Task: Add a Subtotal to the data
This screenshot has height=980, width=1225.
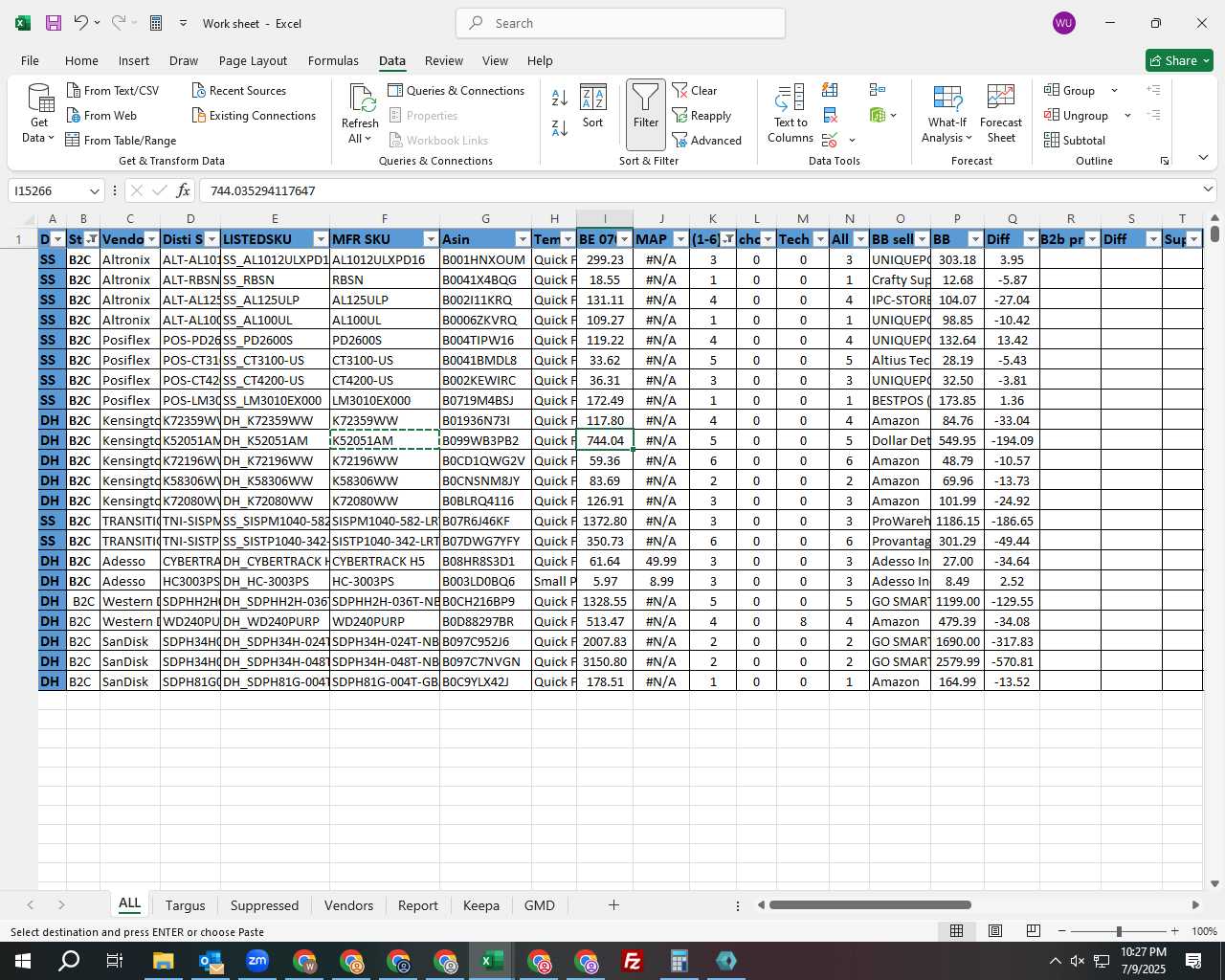Action: point(1075,140)
